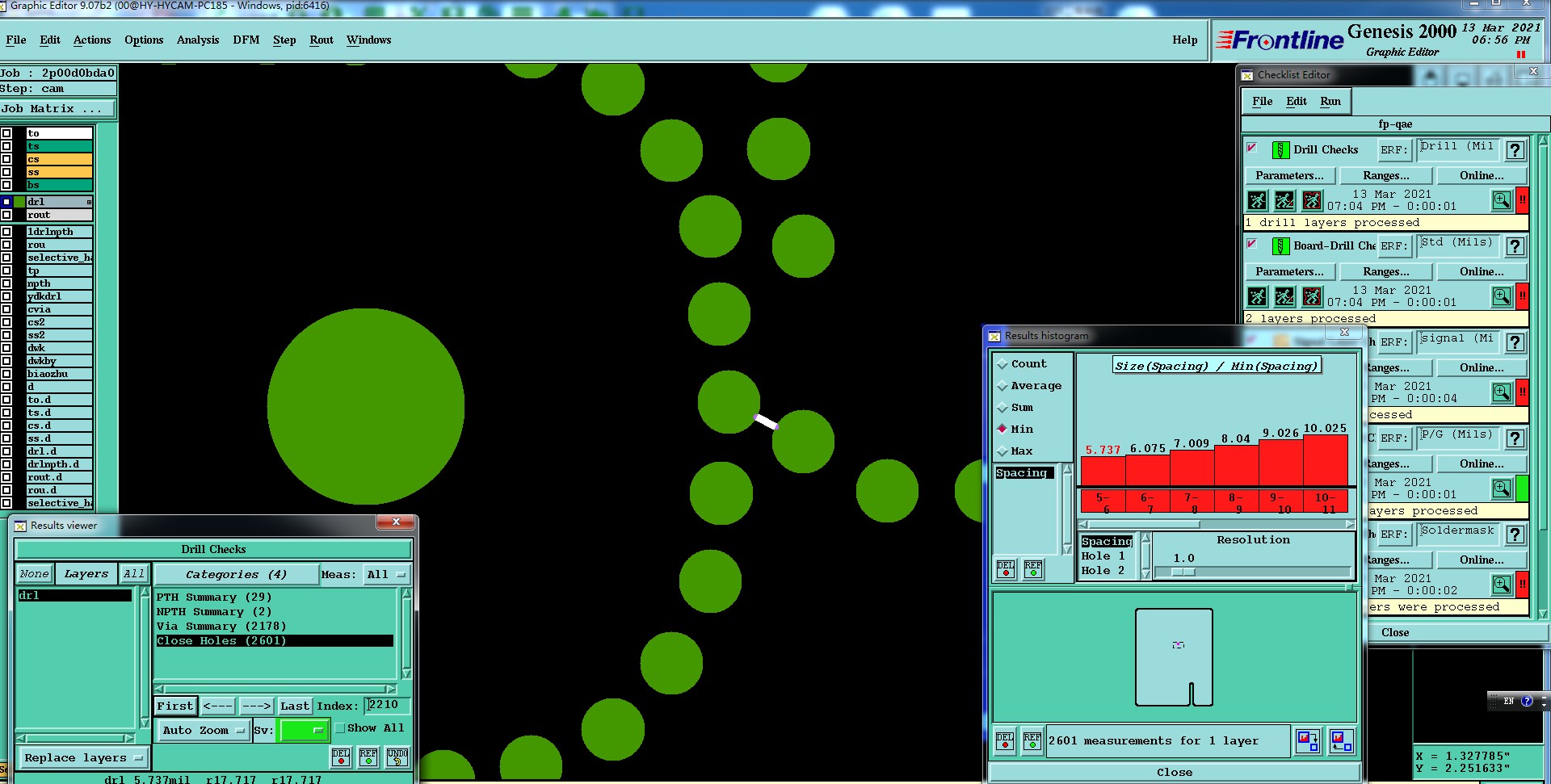Screen dimensions: 1551x784
Task: Open help for Signal ERF check
Action: coord(1515,342)
